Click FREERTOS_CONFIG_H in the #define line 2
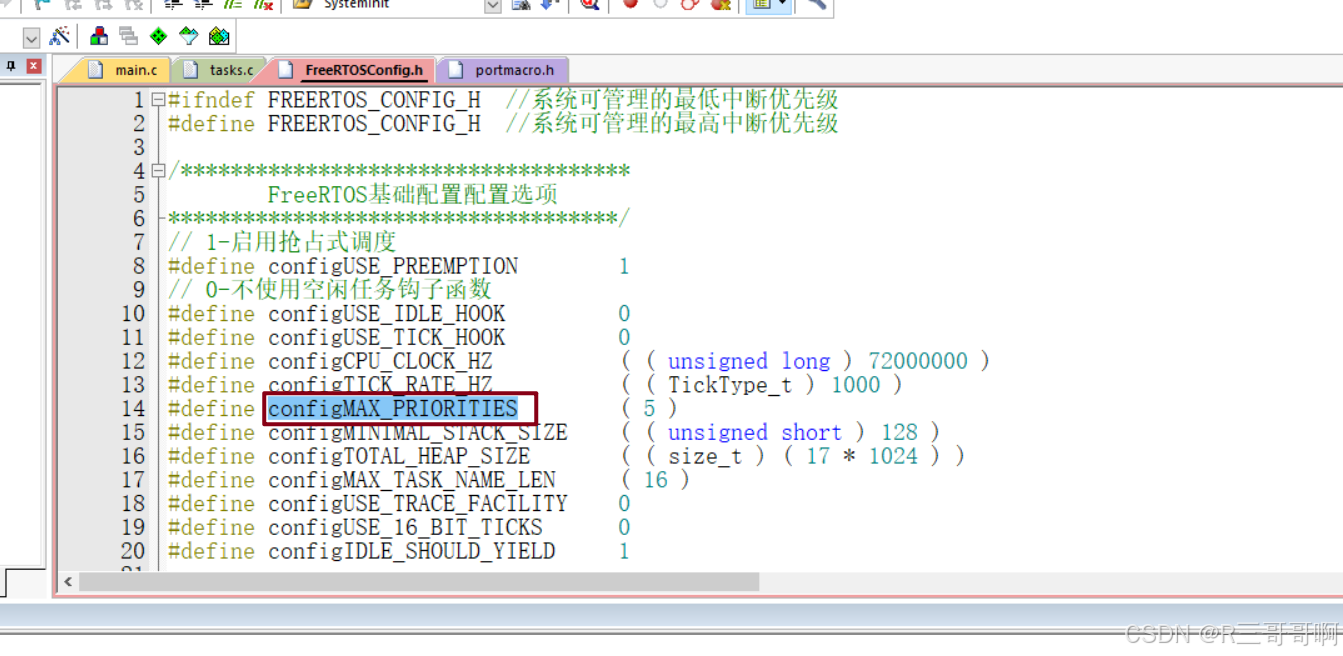This screenshot has width=1343, height=656. click(374, 124)
